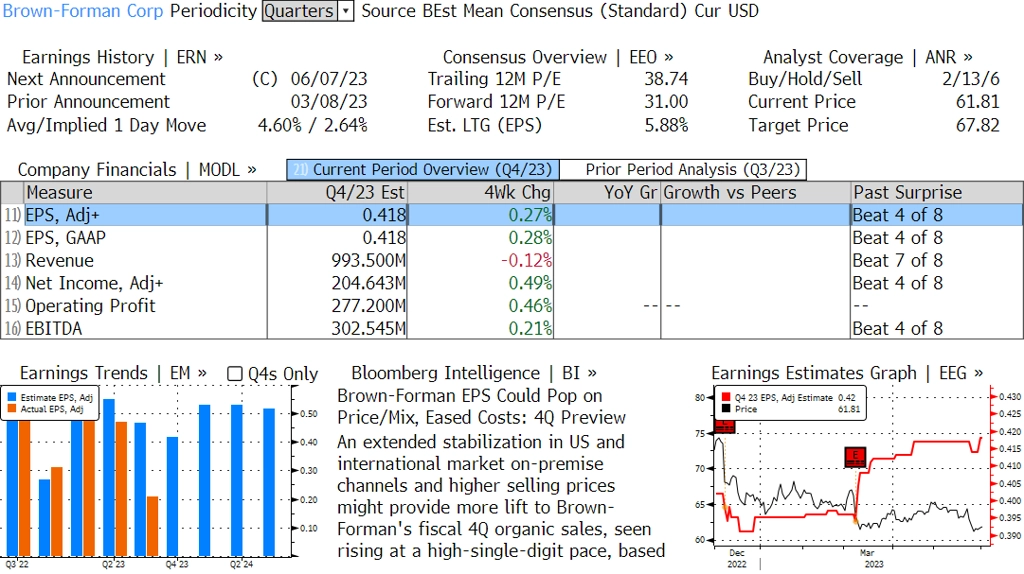Open Bloomberg Intelligence BI section
Viewport: 1024px width, 574px height.
(474, 373)
